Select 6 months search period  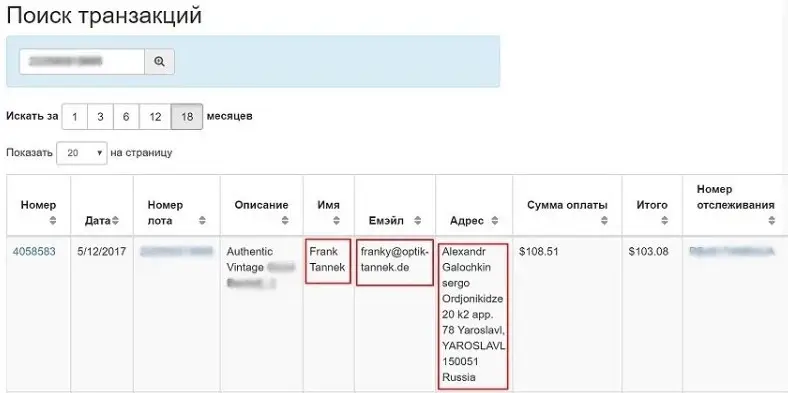tap(126, 117)
